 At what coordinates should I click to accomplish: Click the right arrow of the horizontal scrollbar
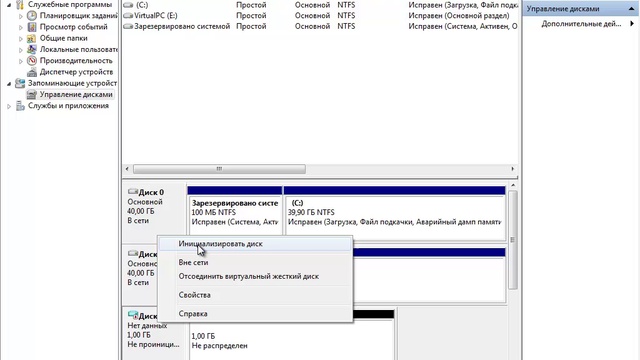click(x=513, y=169)
